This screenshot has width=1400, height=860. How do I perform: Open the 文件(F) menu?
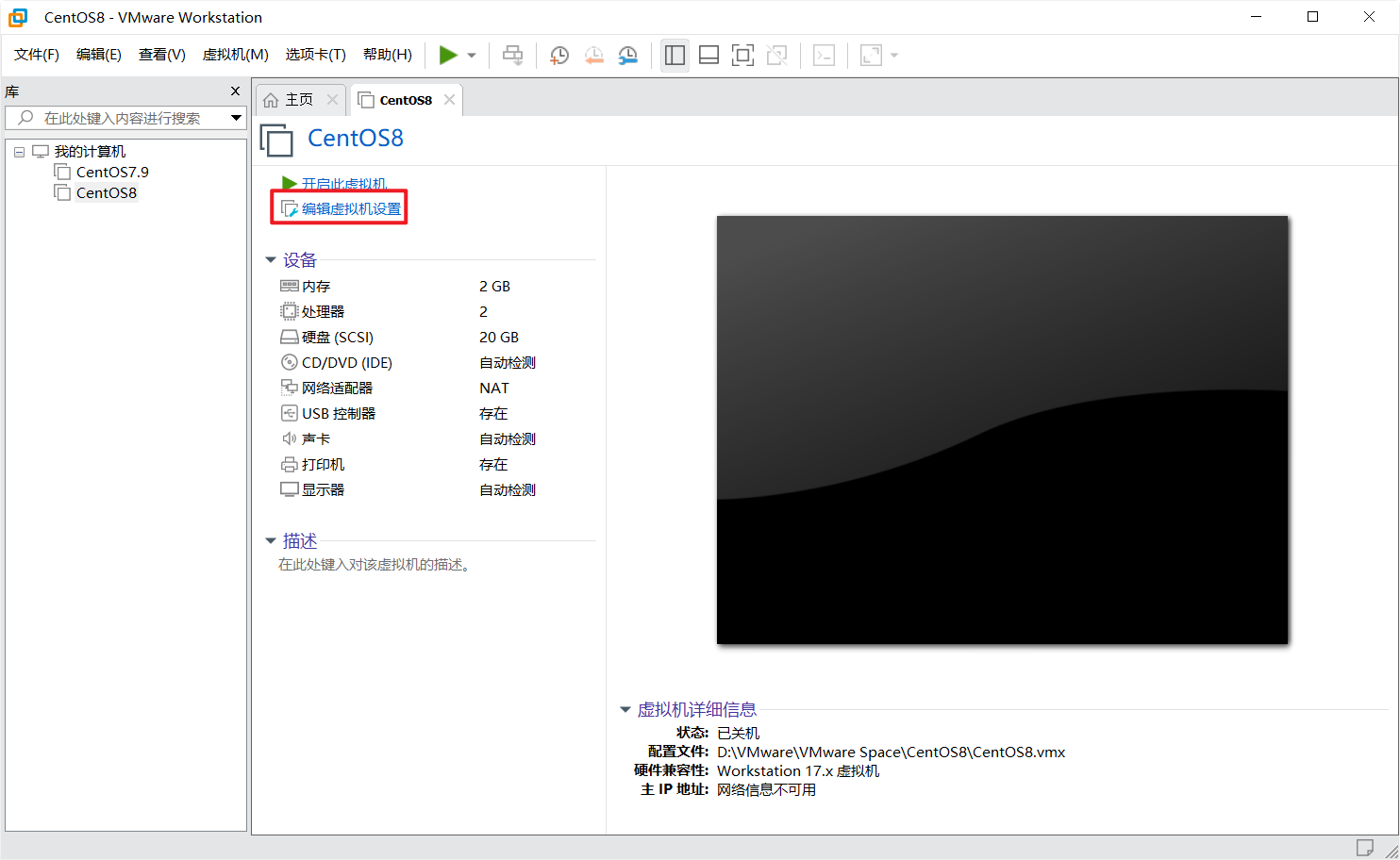pyautogui.click(x=37, y=55)
